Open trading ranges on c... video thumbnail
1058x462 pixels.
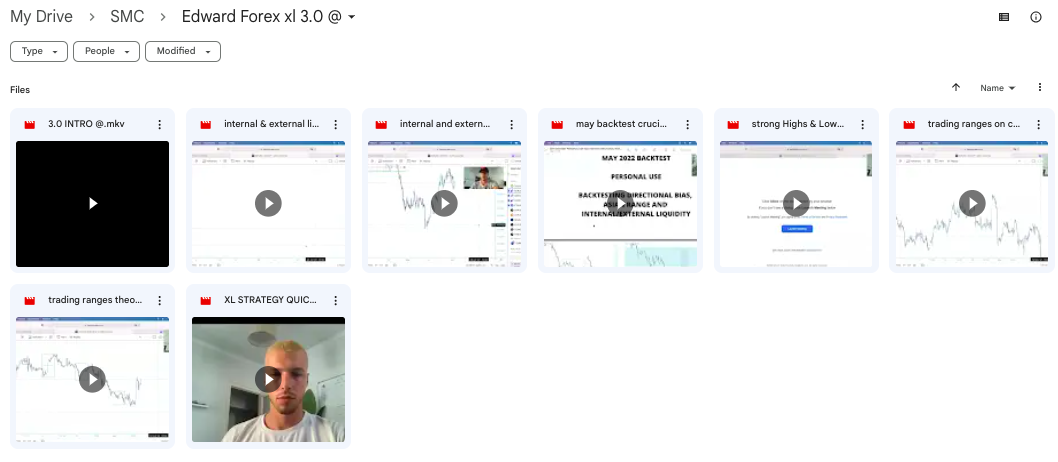[x=971, y=203]
